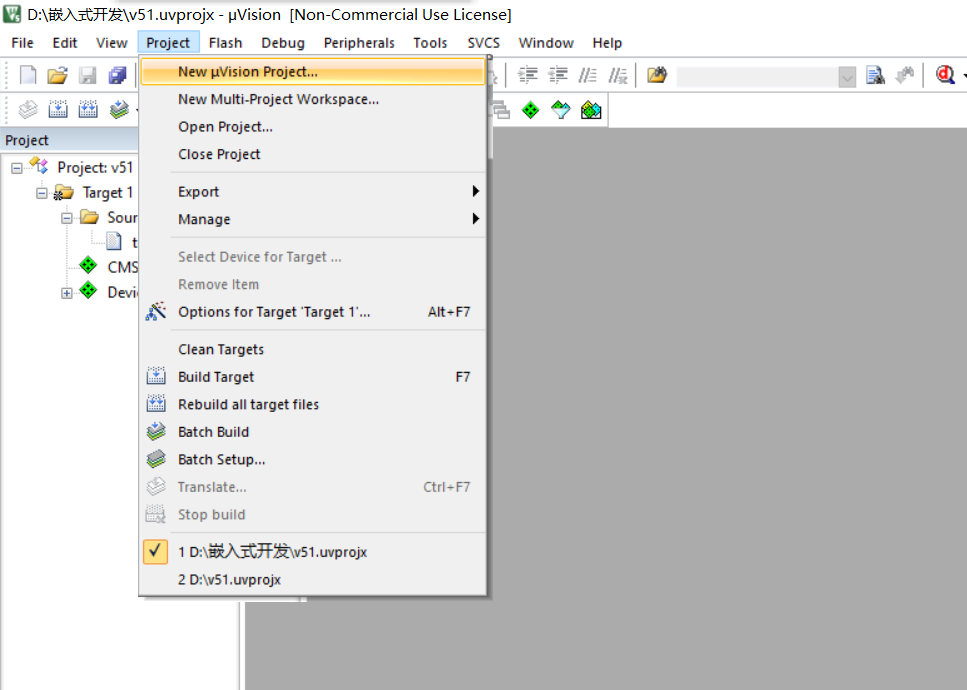Viewport: 967px width, 690px height.
Task: Open the SVCS menu
Action: click(484, 43)
